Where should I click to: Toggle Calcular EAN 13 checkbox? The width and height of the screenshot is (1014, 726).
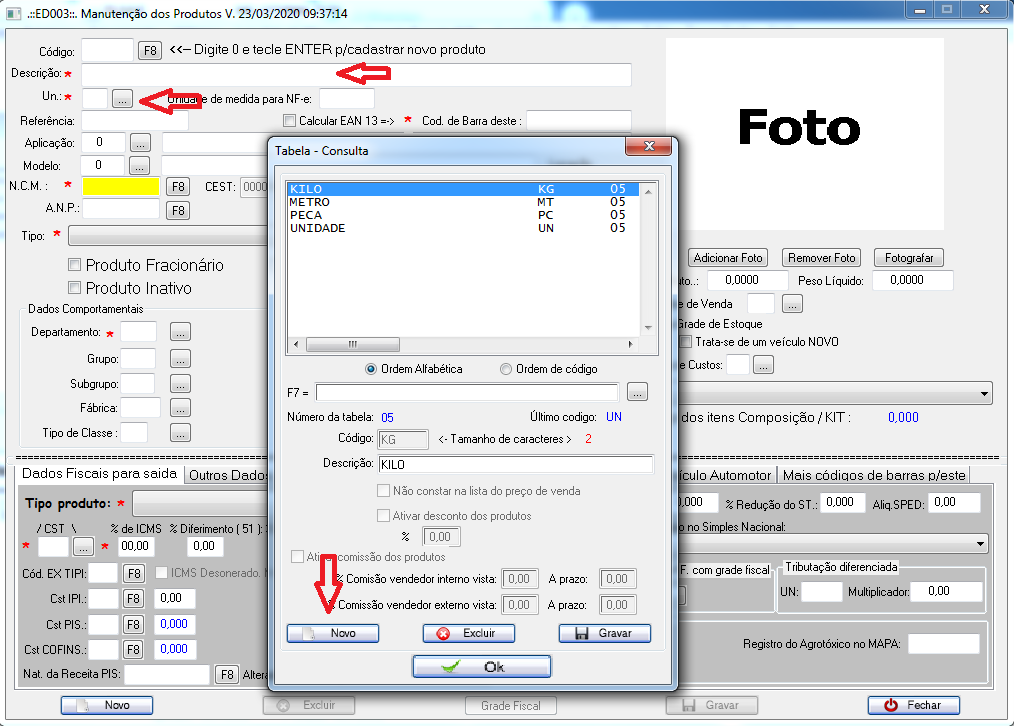click(x=290, y=121)
